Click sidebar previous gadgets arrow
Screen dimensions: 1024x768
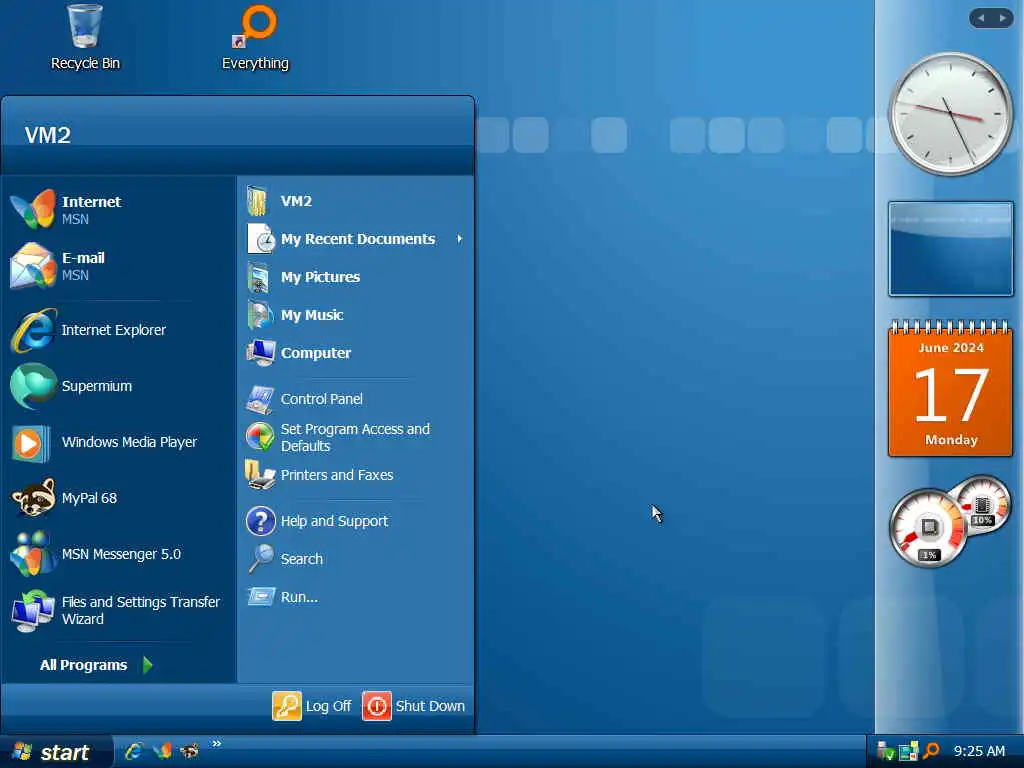point(981,18)
